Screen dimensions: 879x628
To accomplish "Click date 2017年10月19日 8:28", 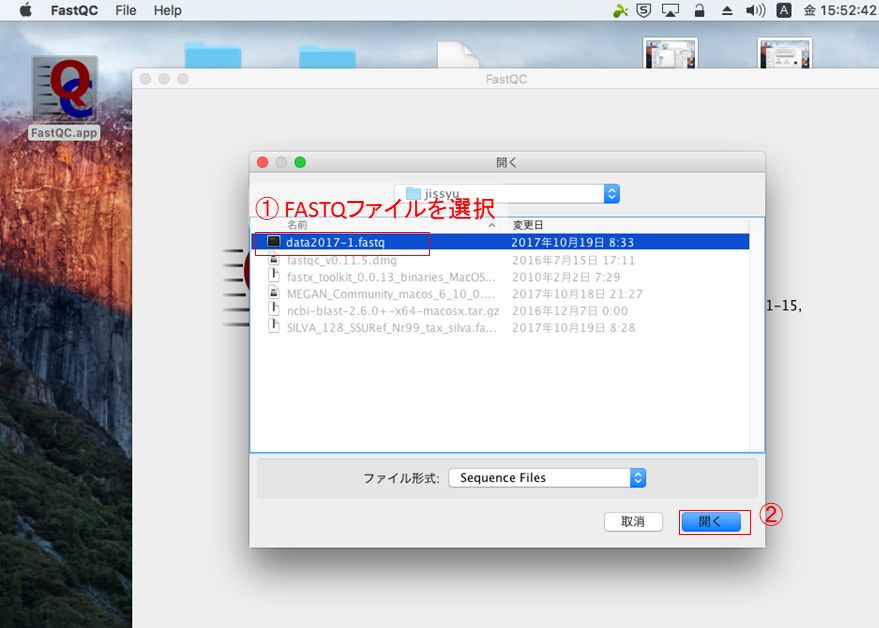I will [573, 327].
